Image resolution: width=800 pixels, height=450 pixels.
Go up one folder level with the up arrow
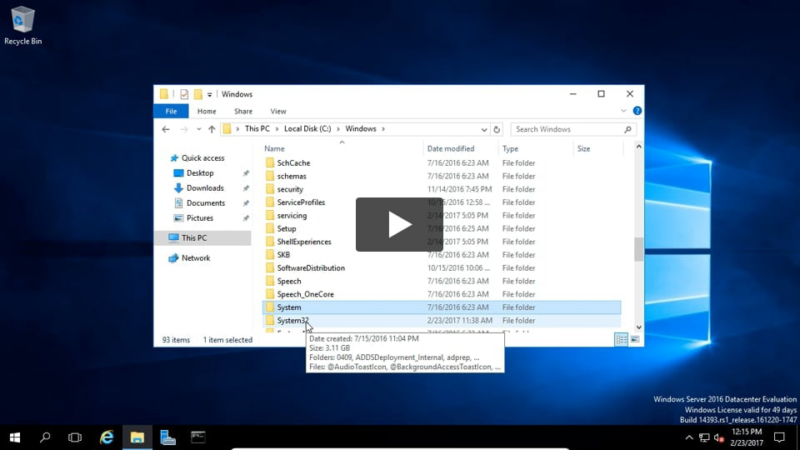click(x=210, y=129)
